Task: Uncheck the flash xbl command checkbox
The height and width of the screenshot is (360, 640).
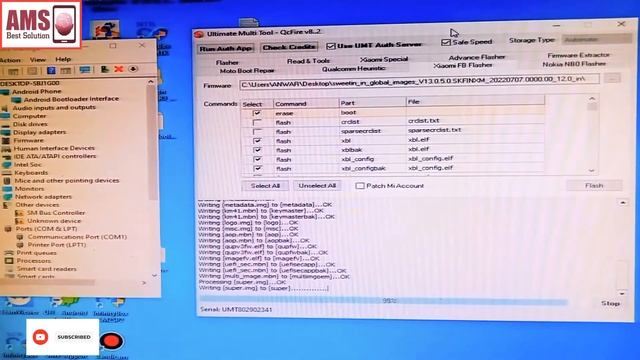Action: pyautogui.click(x=257, y=141)
